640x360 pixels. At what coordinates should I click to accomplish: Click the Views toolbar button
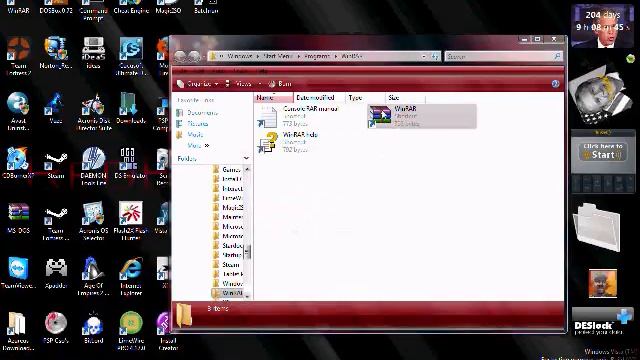coord(240,84)
